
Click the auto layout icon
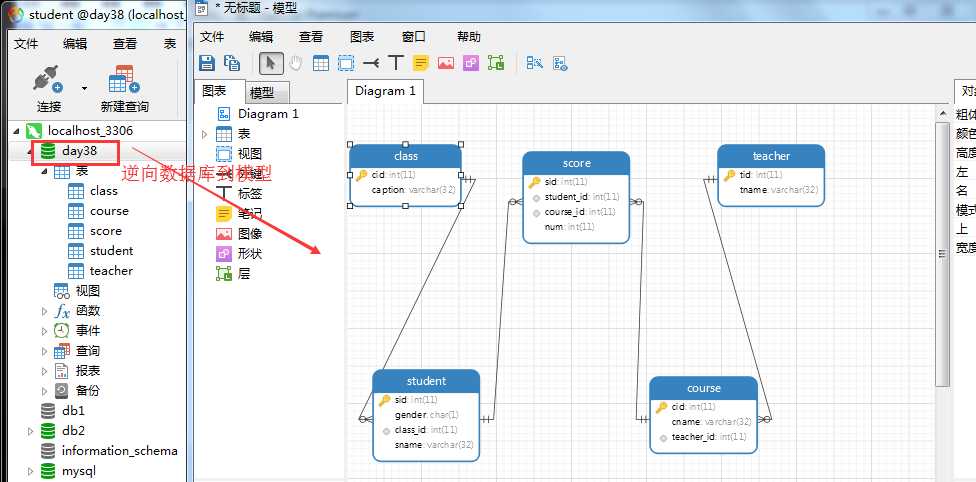click(x=535, y=63)
